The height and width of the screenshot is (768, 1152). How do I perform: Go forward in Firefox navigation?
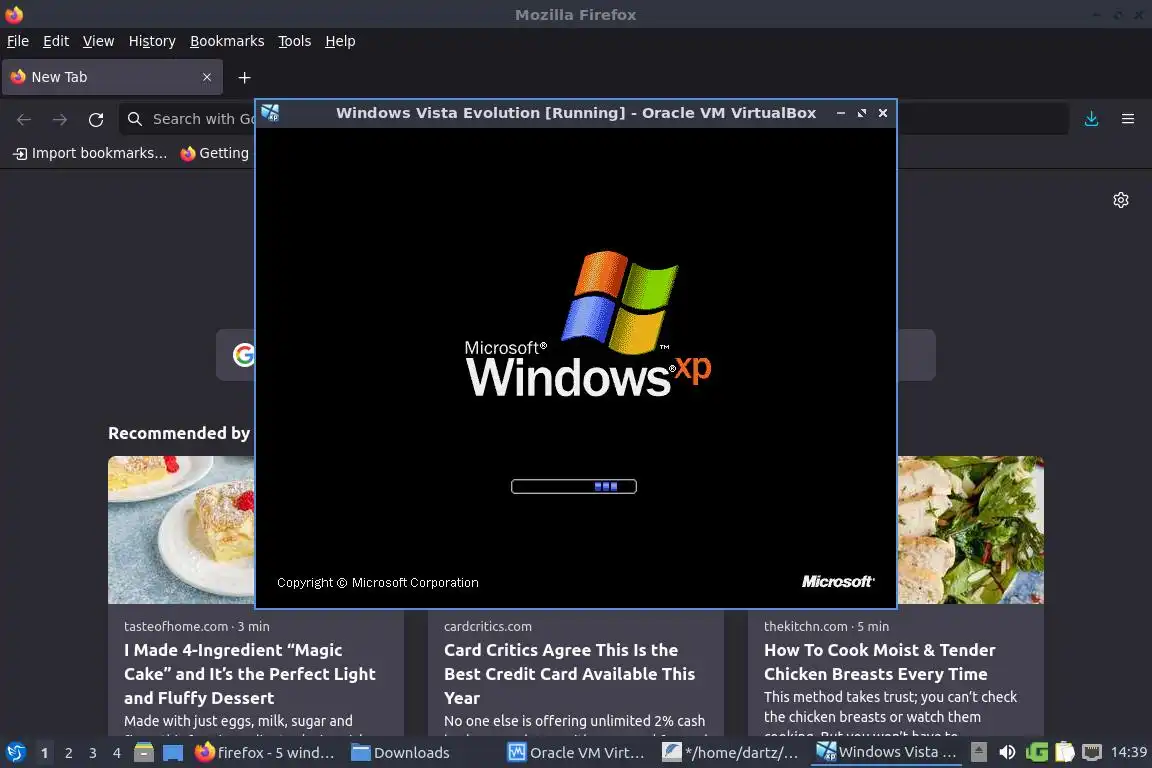click(x=60, y=119)
